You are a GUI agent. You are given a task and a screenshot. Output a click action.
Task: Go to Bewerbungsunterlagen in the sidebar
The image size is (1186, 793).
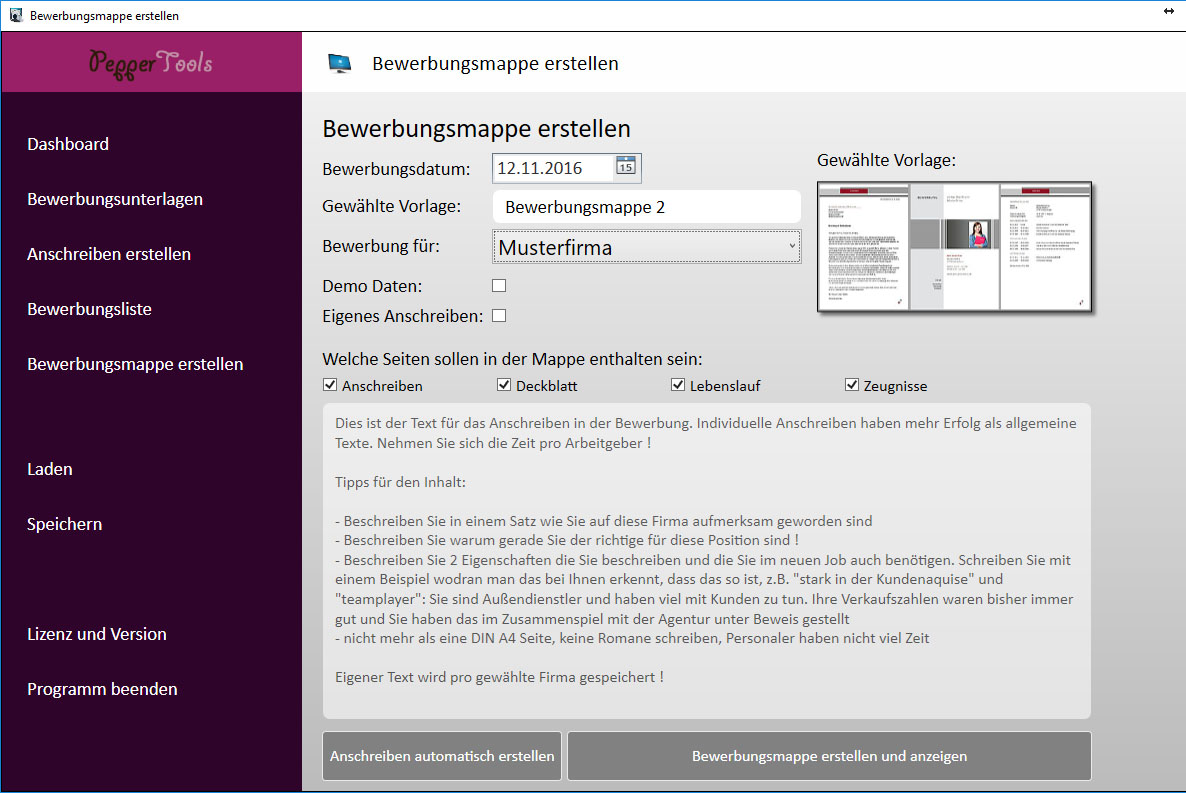click(115, 199)
